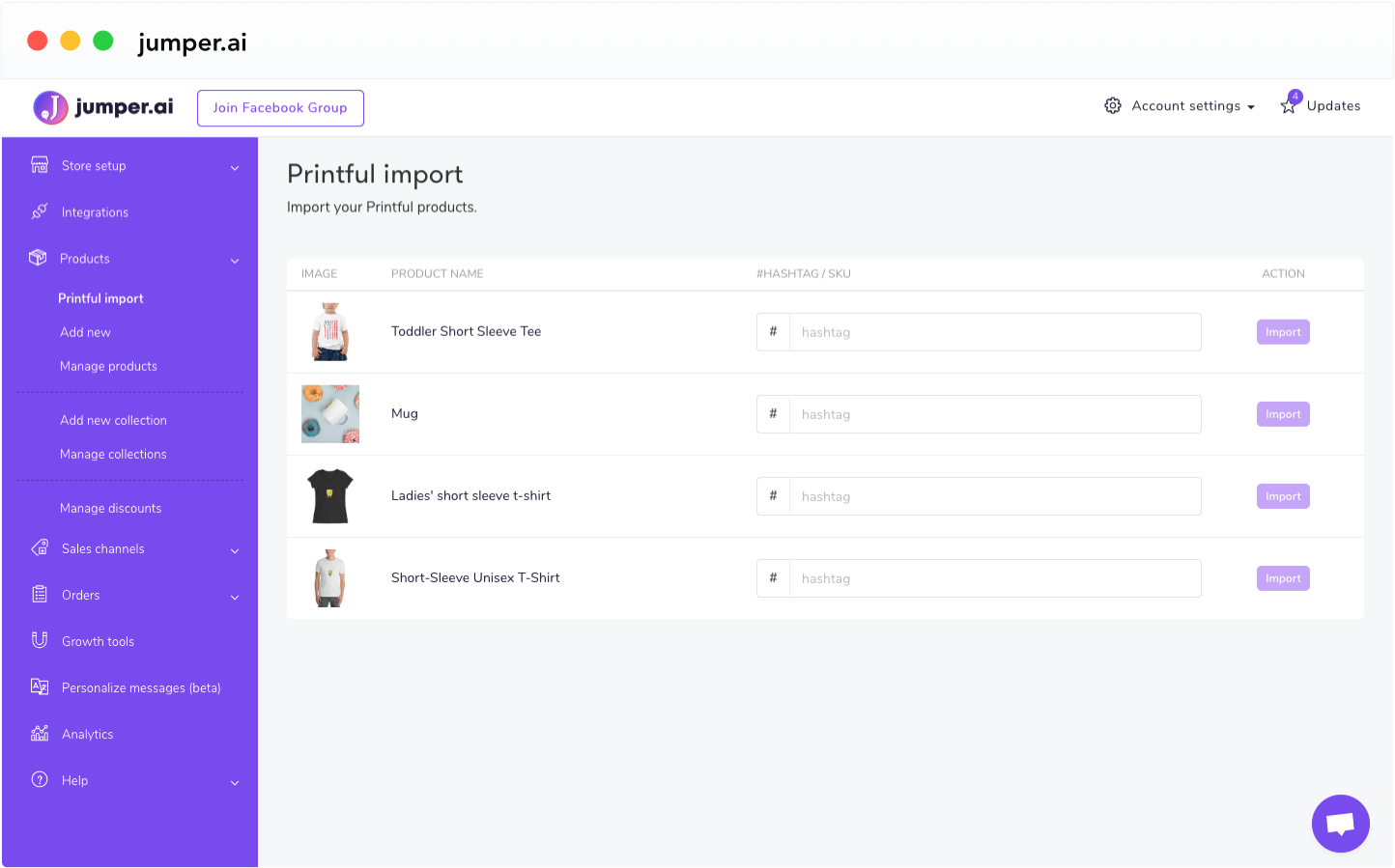Click the Analytics chart icon
Screen dimensions: 1395x868
point(40,733)
